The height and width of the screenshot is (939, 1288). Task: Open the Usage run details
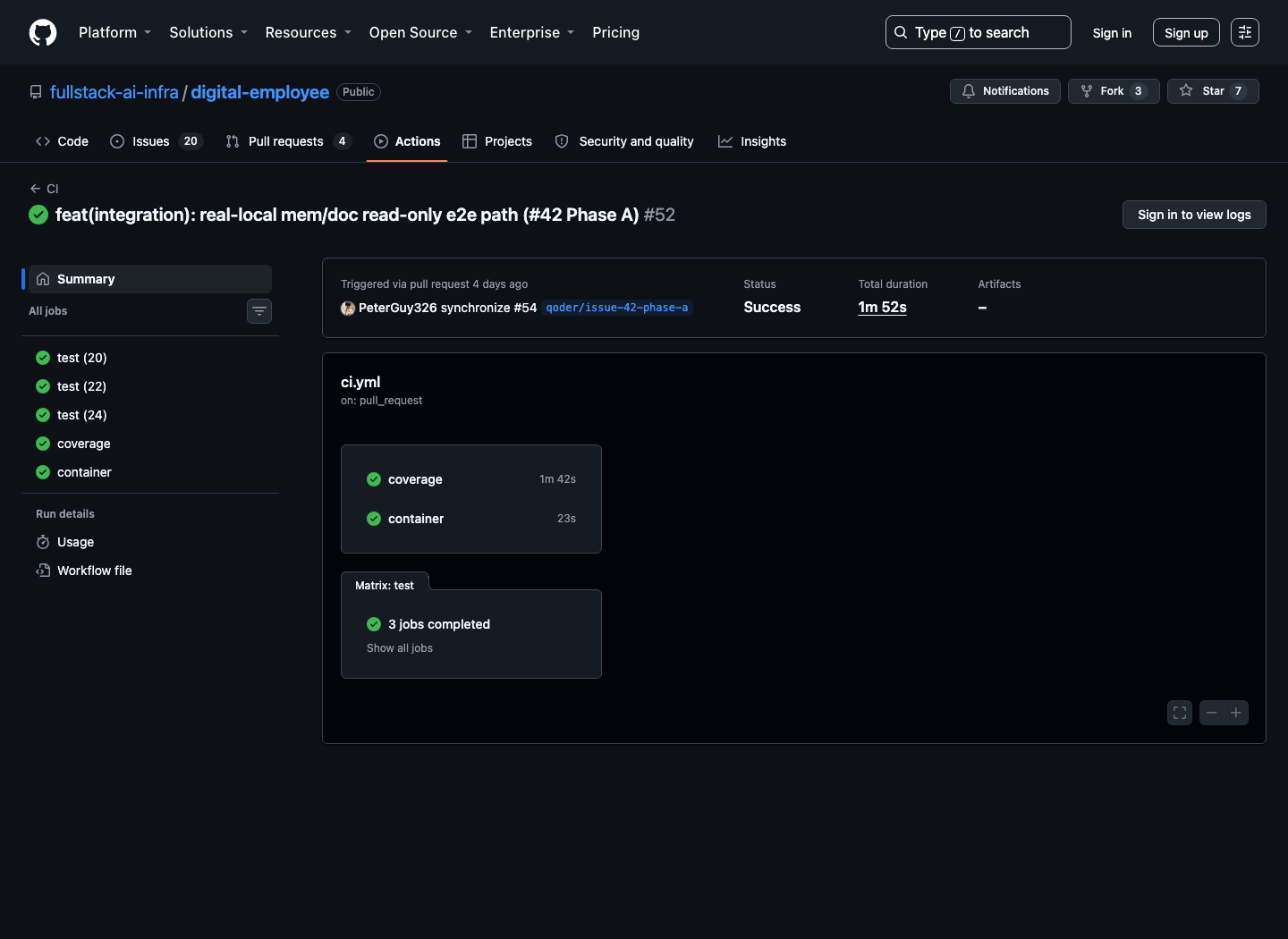point(150,542)
